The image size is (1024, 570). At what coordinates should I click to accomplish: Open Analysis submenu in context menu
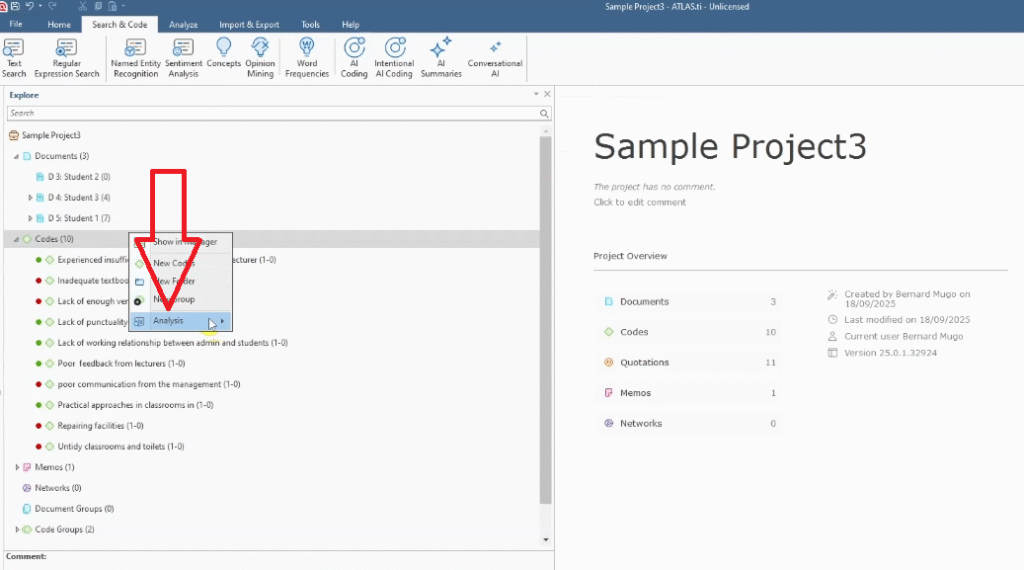pos(180,321)
